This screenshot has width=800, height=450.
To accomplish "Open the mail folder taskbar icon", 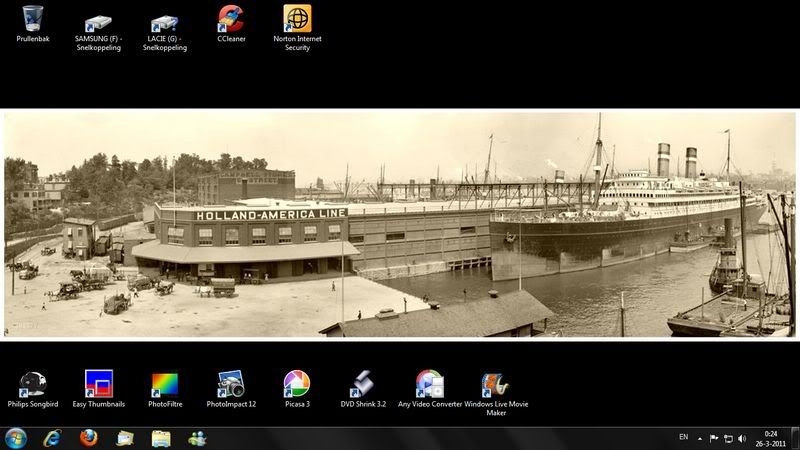I will (x=125, y=438).
